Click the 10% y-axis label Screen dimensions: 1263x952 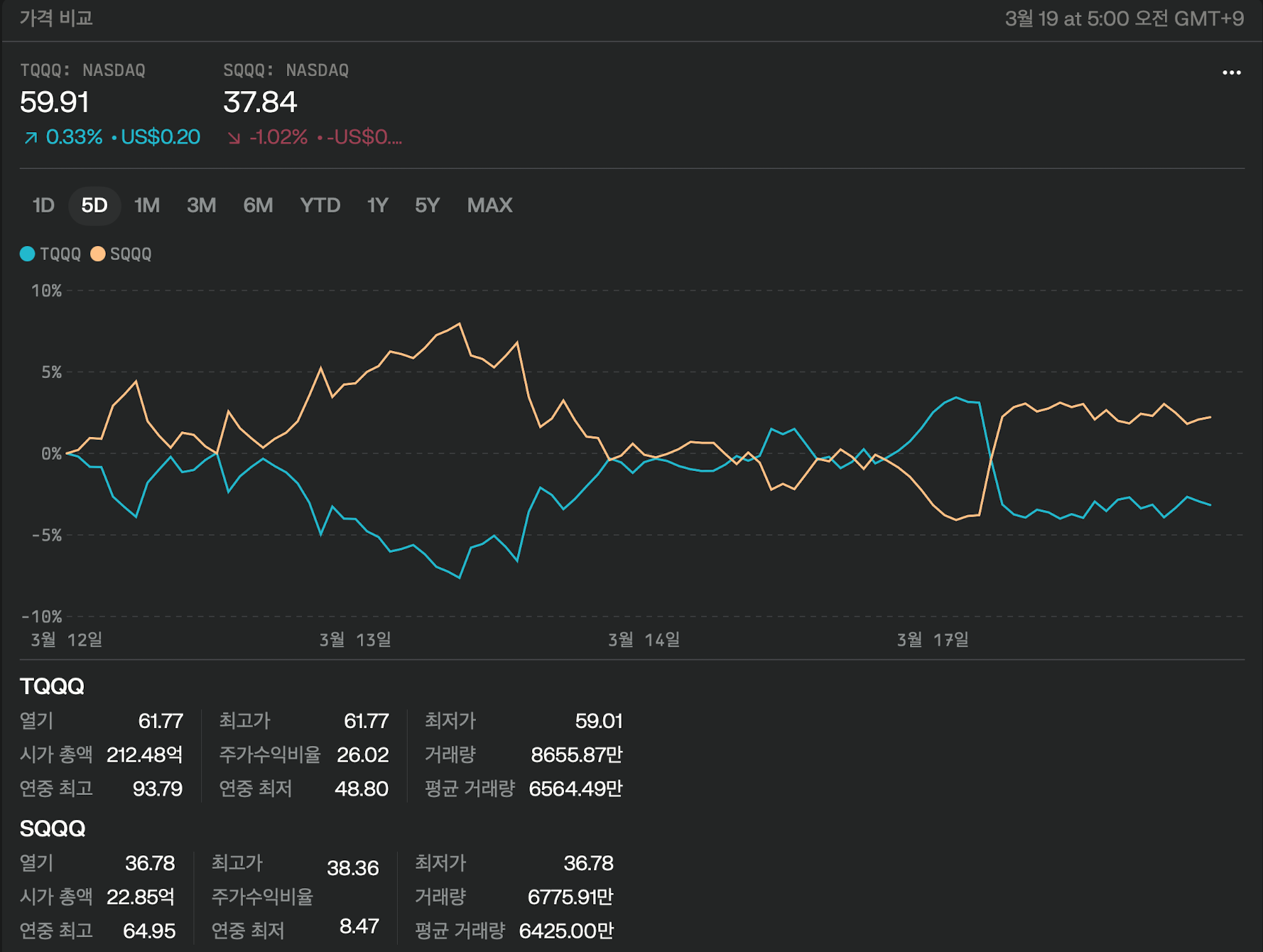click(x=46, y=291)
